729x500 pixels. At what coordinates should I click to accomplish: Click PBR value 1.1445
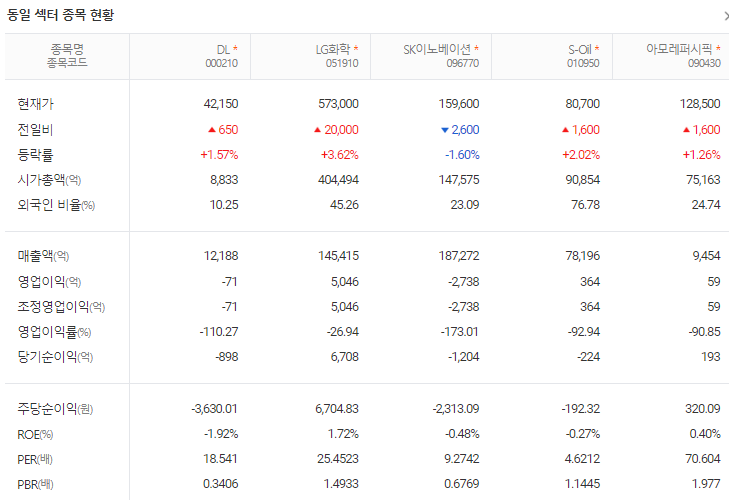[583, 485]
